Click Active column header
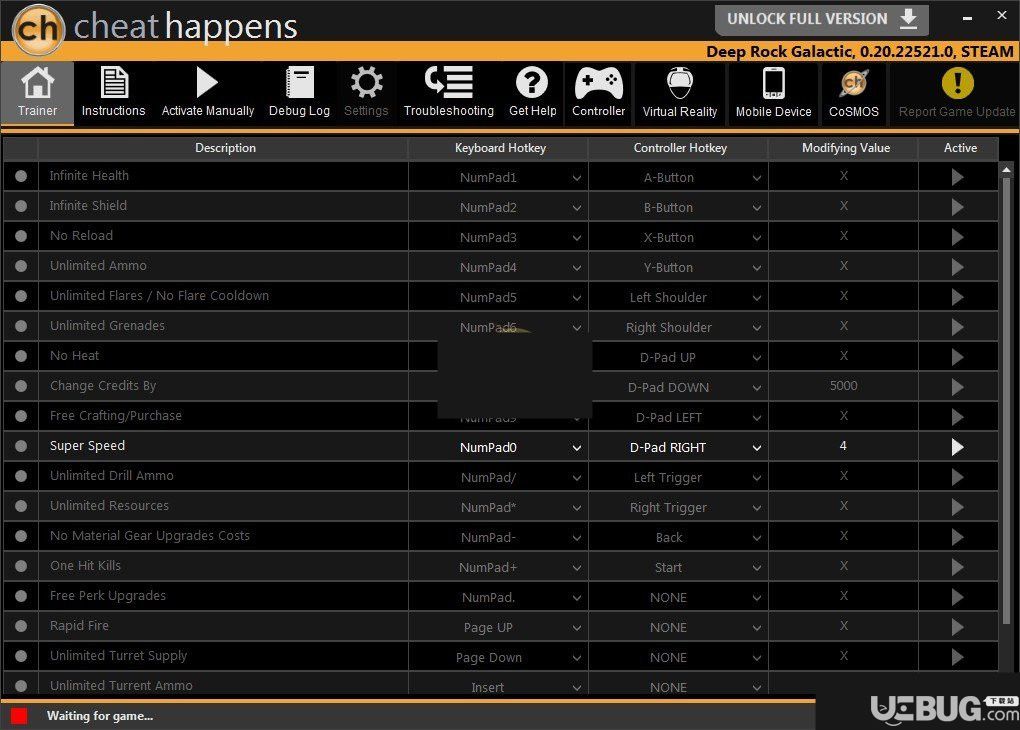Image resolution: width=1020 pixels, height=730 pixels. pyautogui.click(x=960, y=148)
